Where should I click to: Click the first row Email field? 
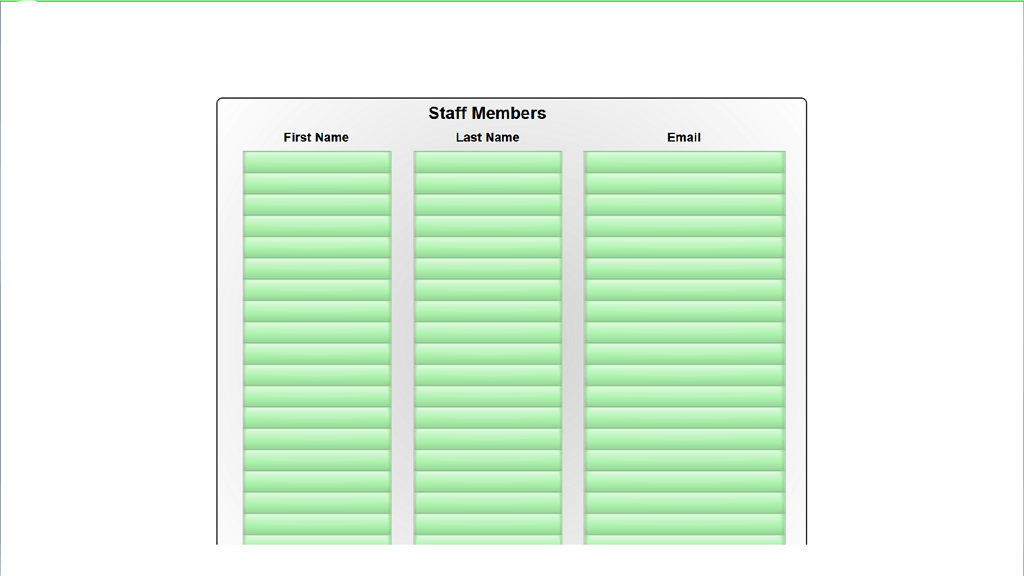pos(684,162)
